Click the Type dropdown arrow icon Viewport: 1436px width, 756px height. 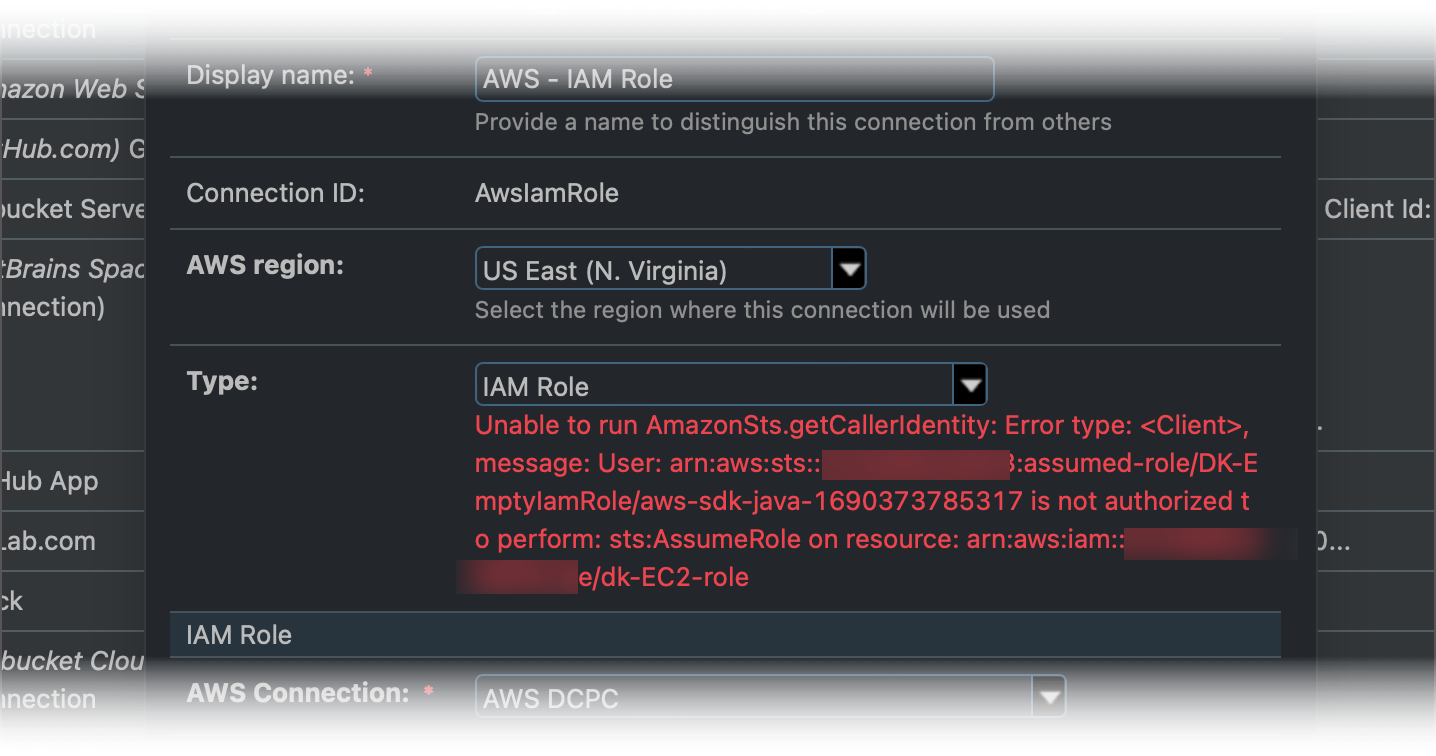click(968, 384)
